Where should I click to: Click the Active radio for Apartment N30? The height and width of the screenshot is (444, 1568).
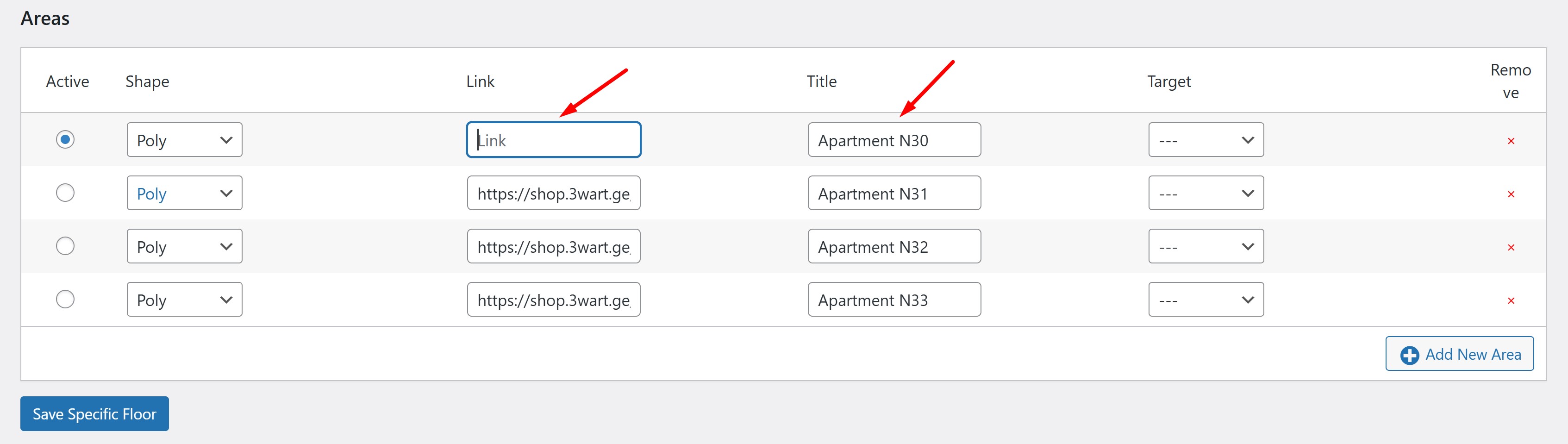click(x=65, y=139)
